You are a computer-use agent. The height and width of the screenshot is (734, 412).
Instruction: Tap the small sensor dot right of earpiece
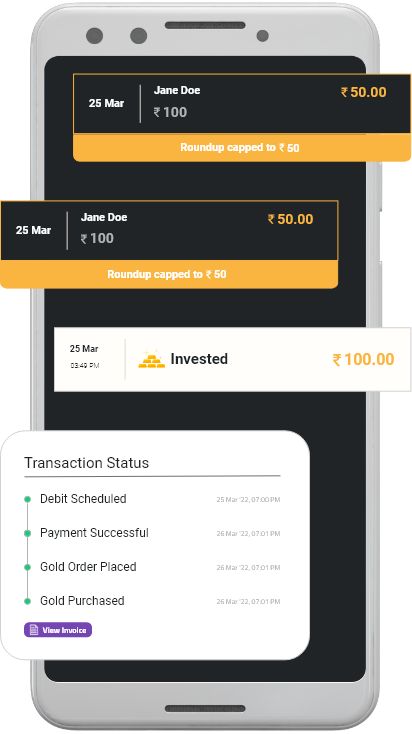(x=263, y=36)
